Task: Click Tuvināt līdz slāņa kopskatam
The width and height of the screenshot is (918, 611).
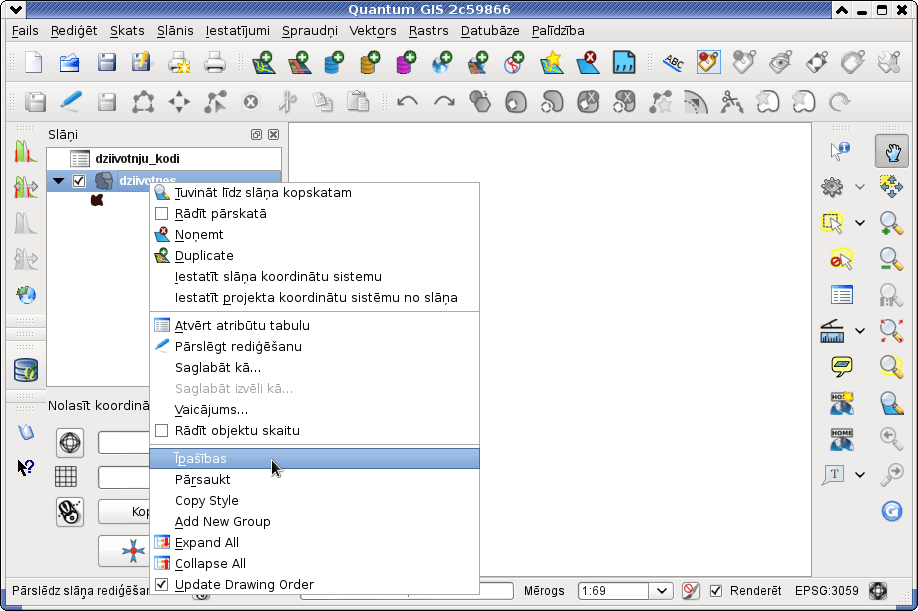Action: pyautogui.click(x=314, y=193)
